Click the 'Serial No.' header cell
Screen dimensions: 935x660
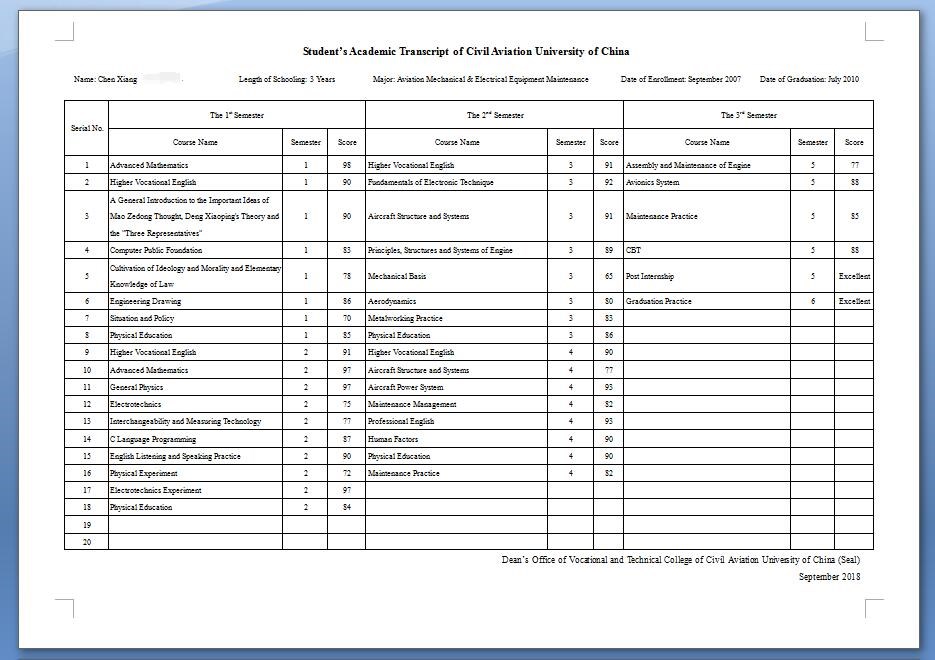(x=87, y=128)
